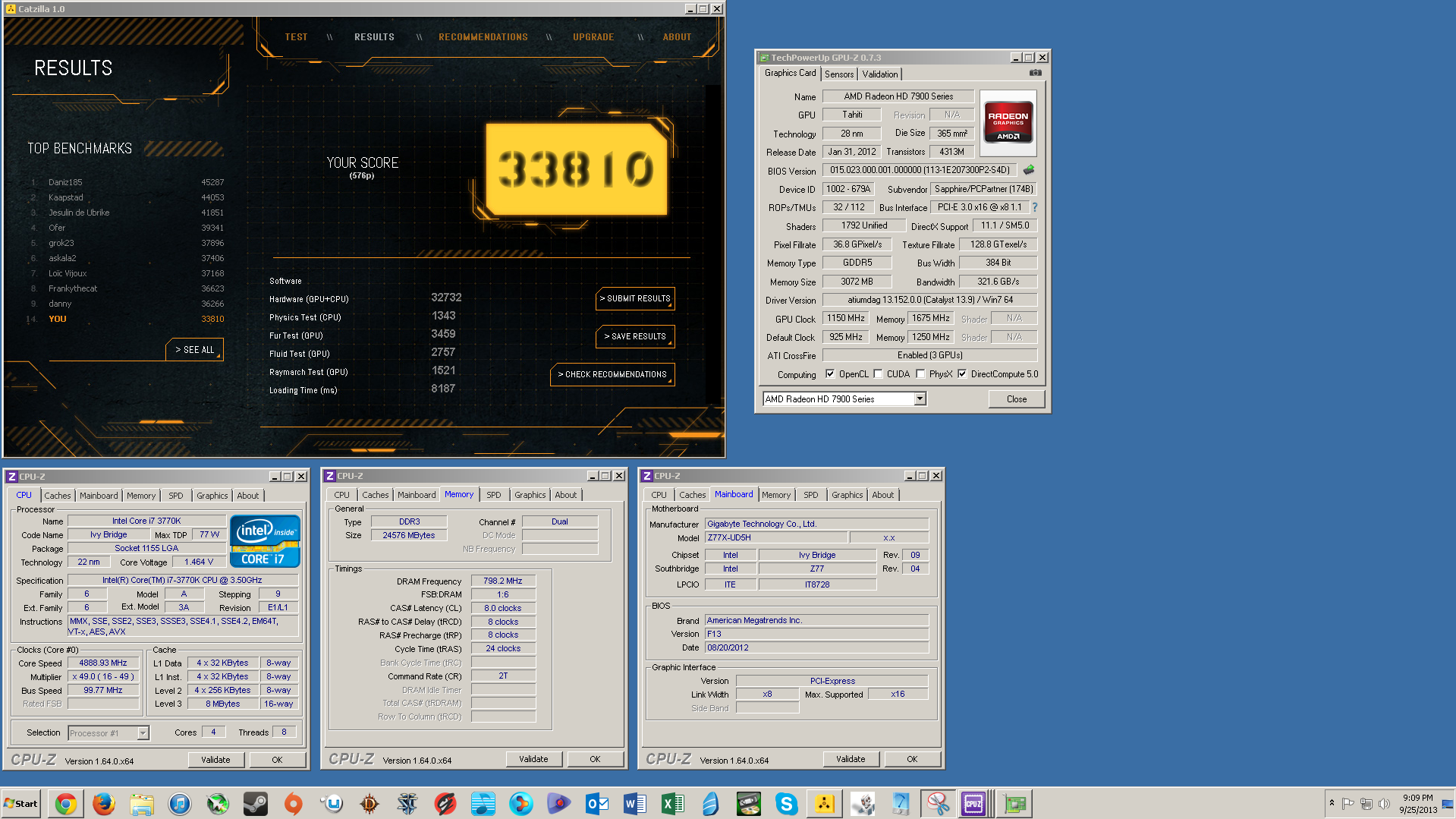Launch StarCraft II icon in taskbar
The image size is (1456, 819).
[407, 804]
